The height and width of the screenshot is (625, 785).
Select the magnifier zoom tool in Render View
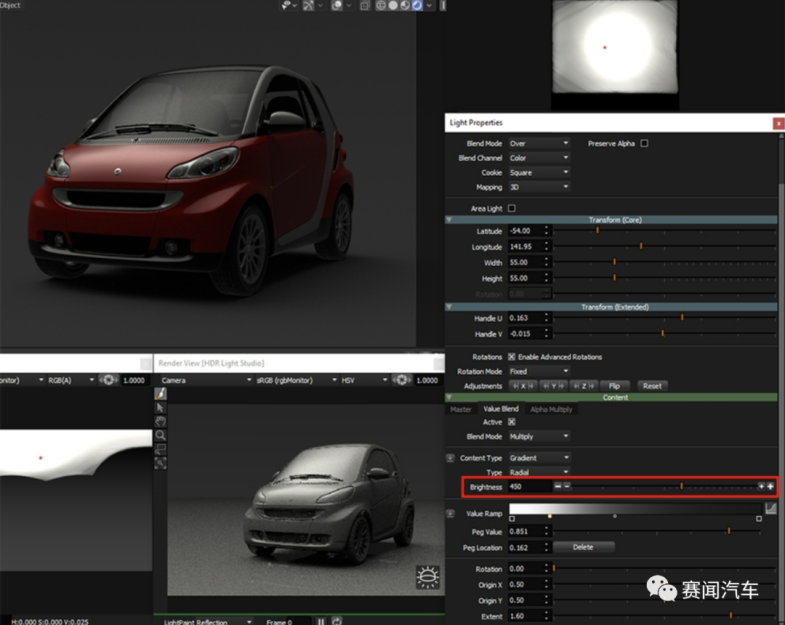161,435
